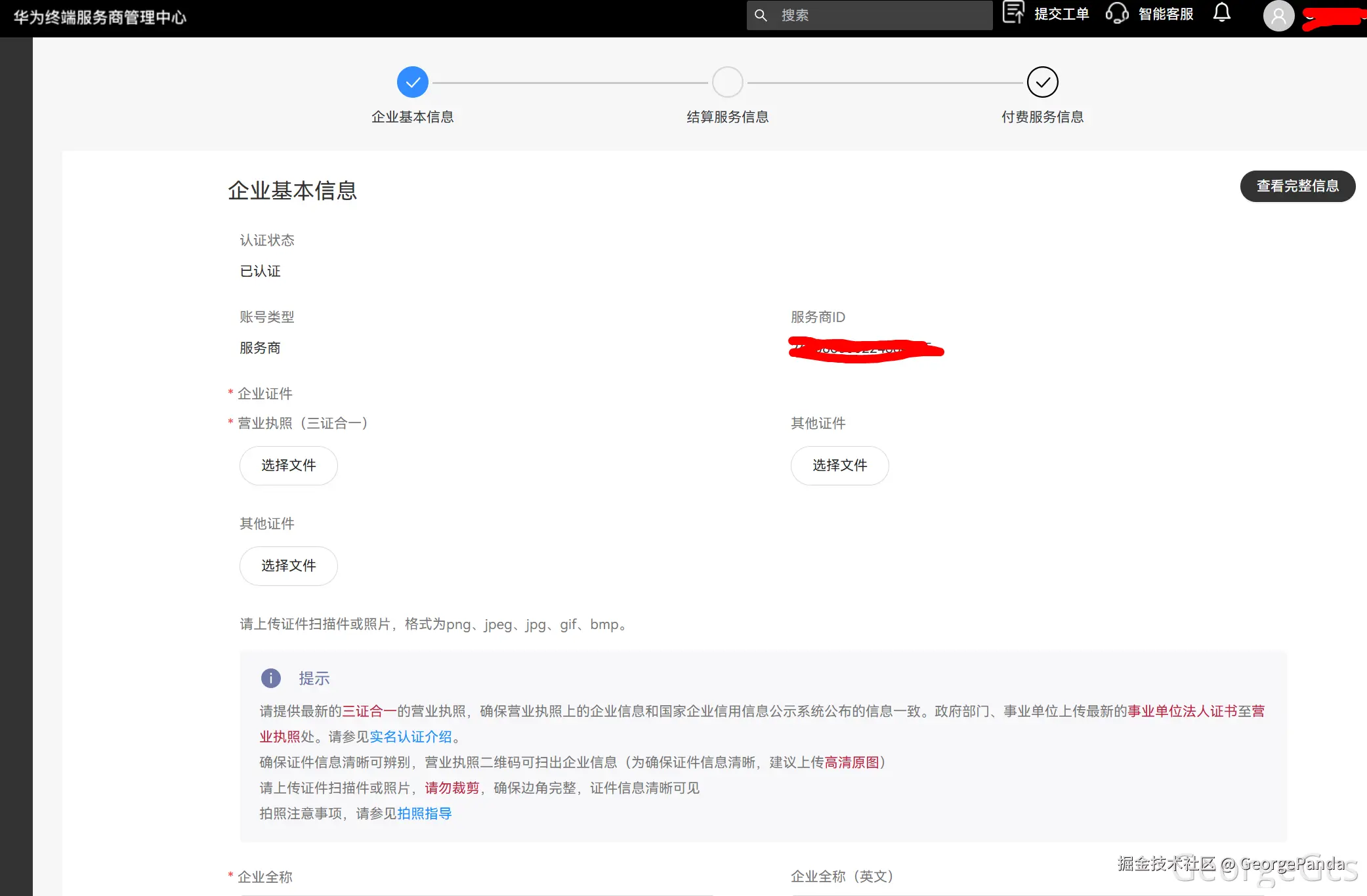Click the 华为终端服务商管理中心 header title

coord(99,18)
